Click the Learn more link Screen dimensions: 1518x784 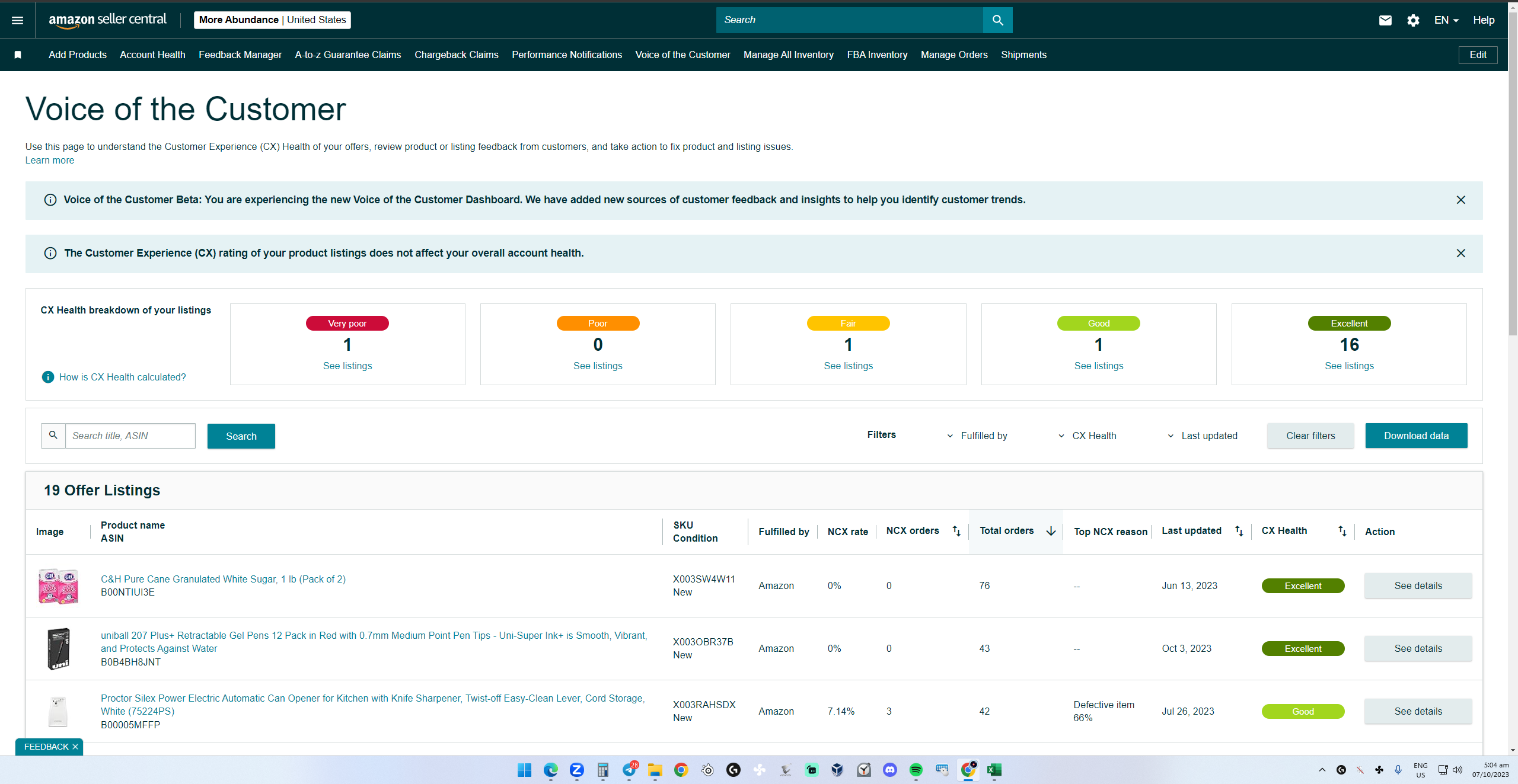(50, 160)
